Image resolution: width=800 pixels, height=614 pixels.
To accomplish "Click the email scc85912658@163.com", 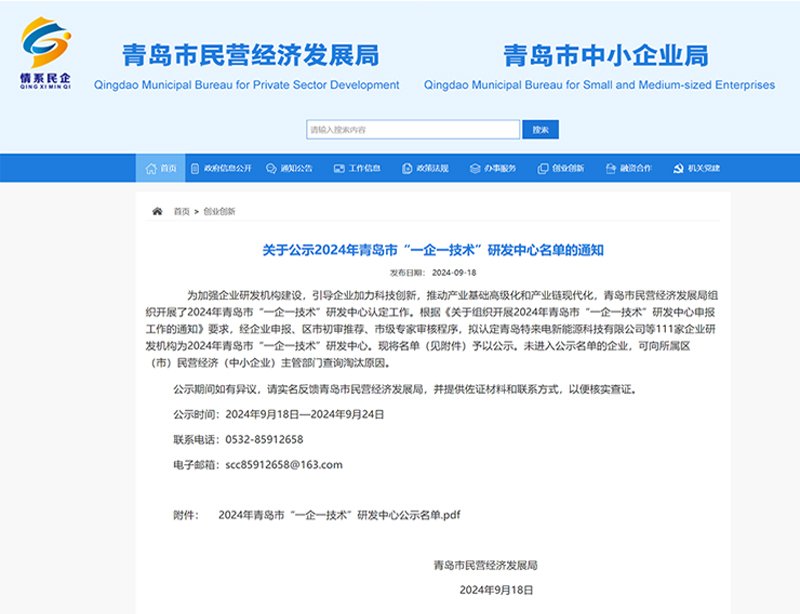I will pos(284,465).
